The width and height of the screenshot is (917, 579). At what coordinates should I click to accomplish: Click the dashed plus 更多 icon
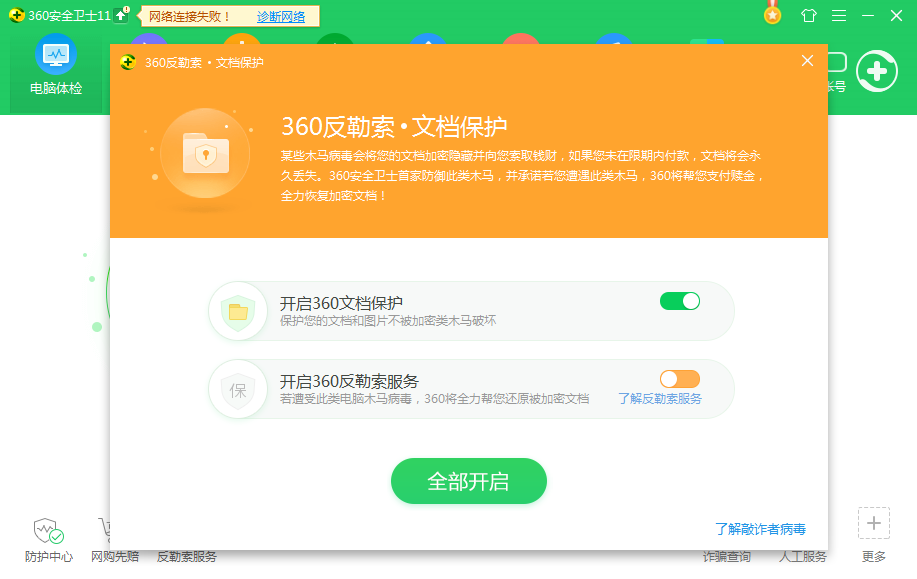[x=874, y=523]
